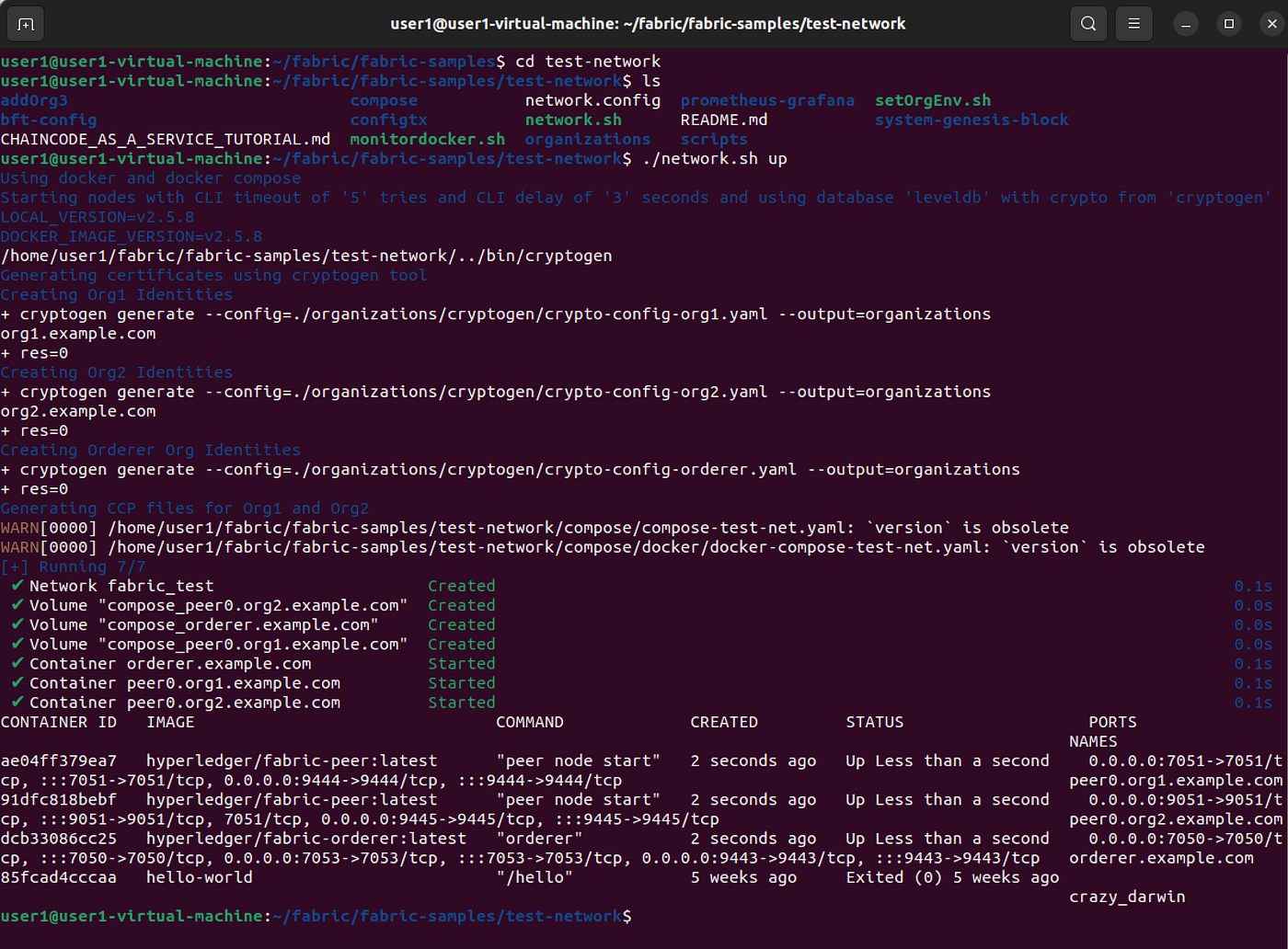The height and width of the screenshot is (949, 1288).
Task: Click container ID 85fcad4cccaa
Action: click(59, 877)
